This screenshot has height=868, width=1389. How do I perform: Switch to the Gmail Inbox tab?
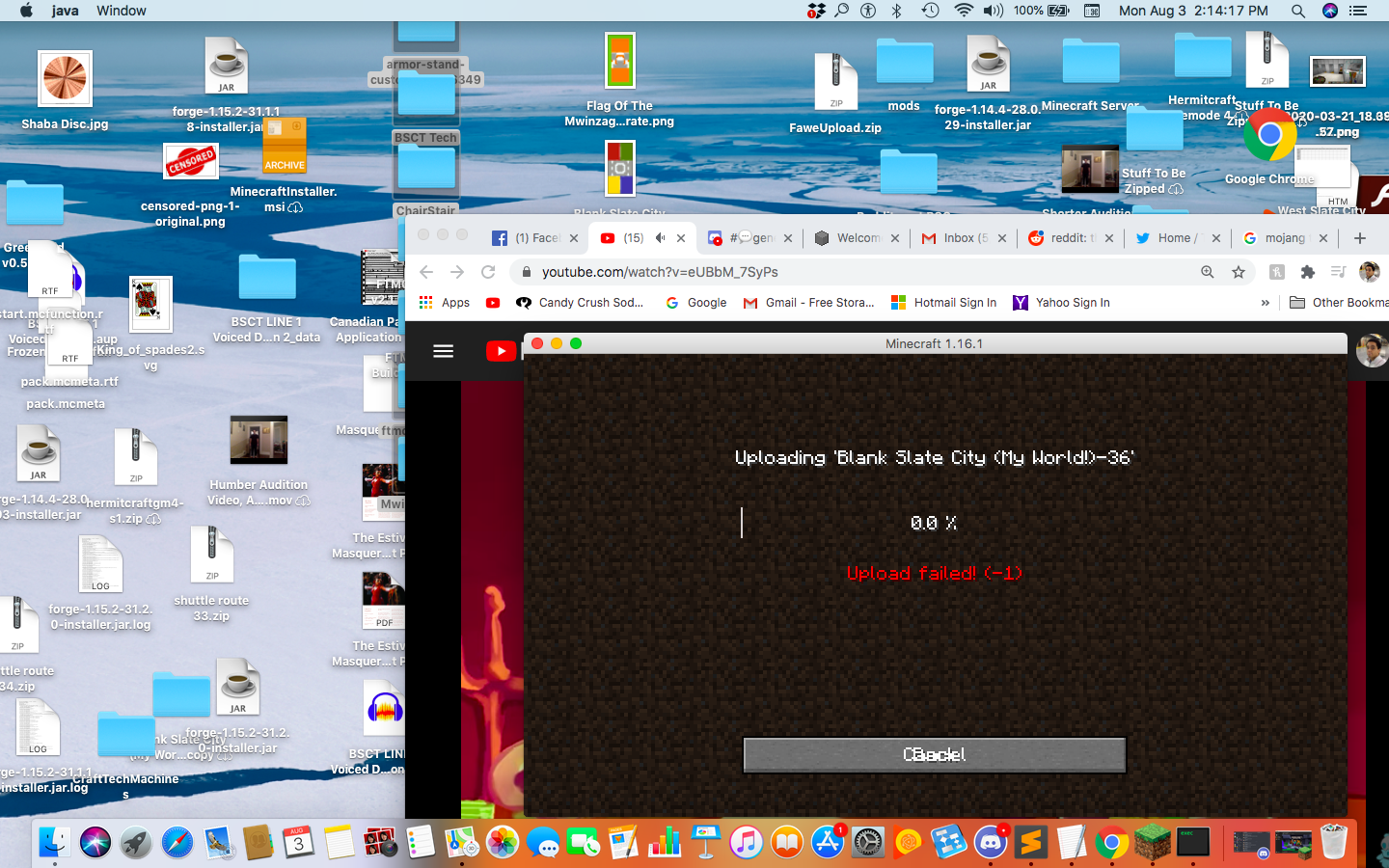coord(963,238)
